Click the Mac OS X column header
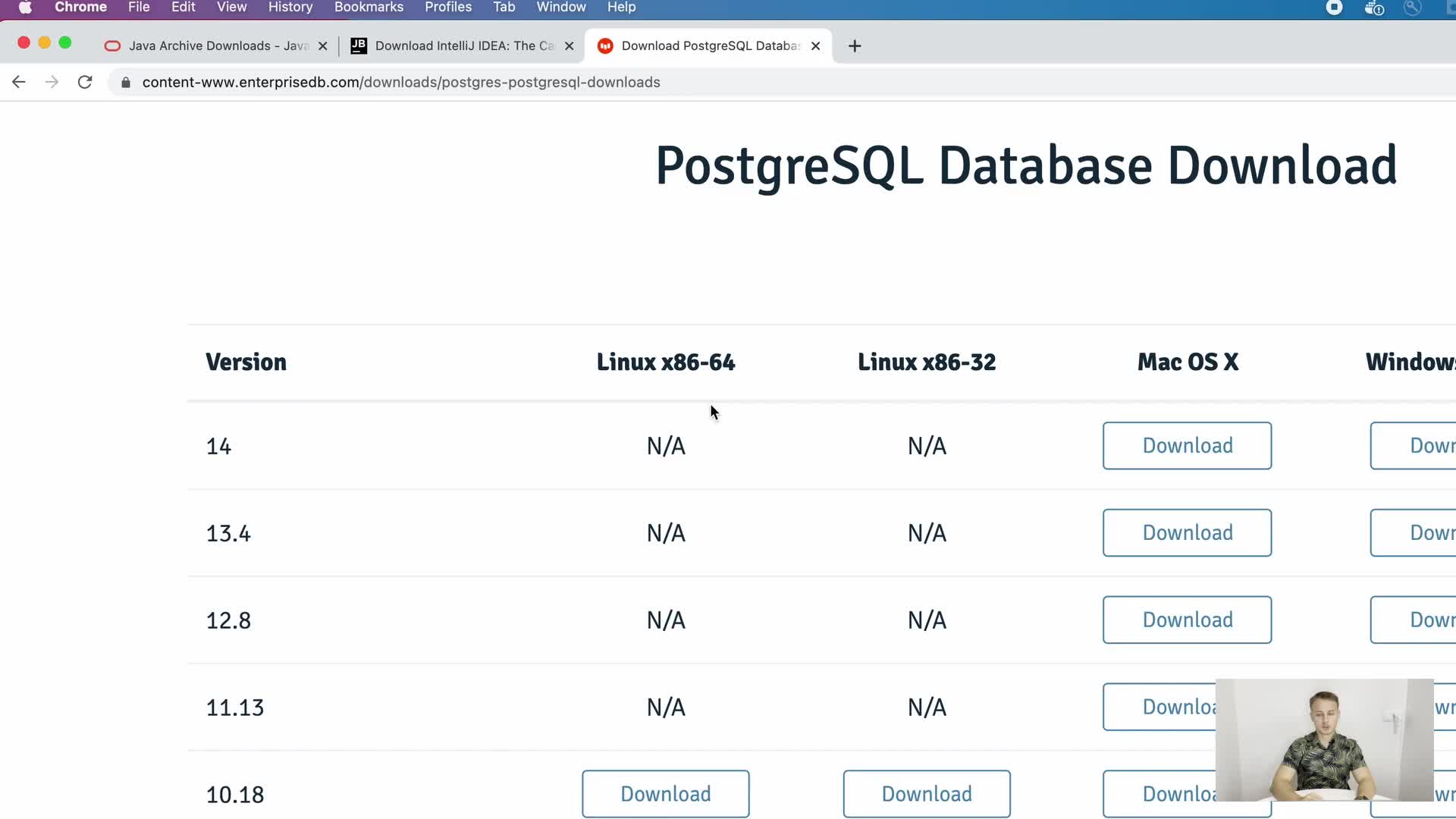This screenshot has height=819, width=1456. click(x=1188, y=362)
